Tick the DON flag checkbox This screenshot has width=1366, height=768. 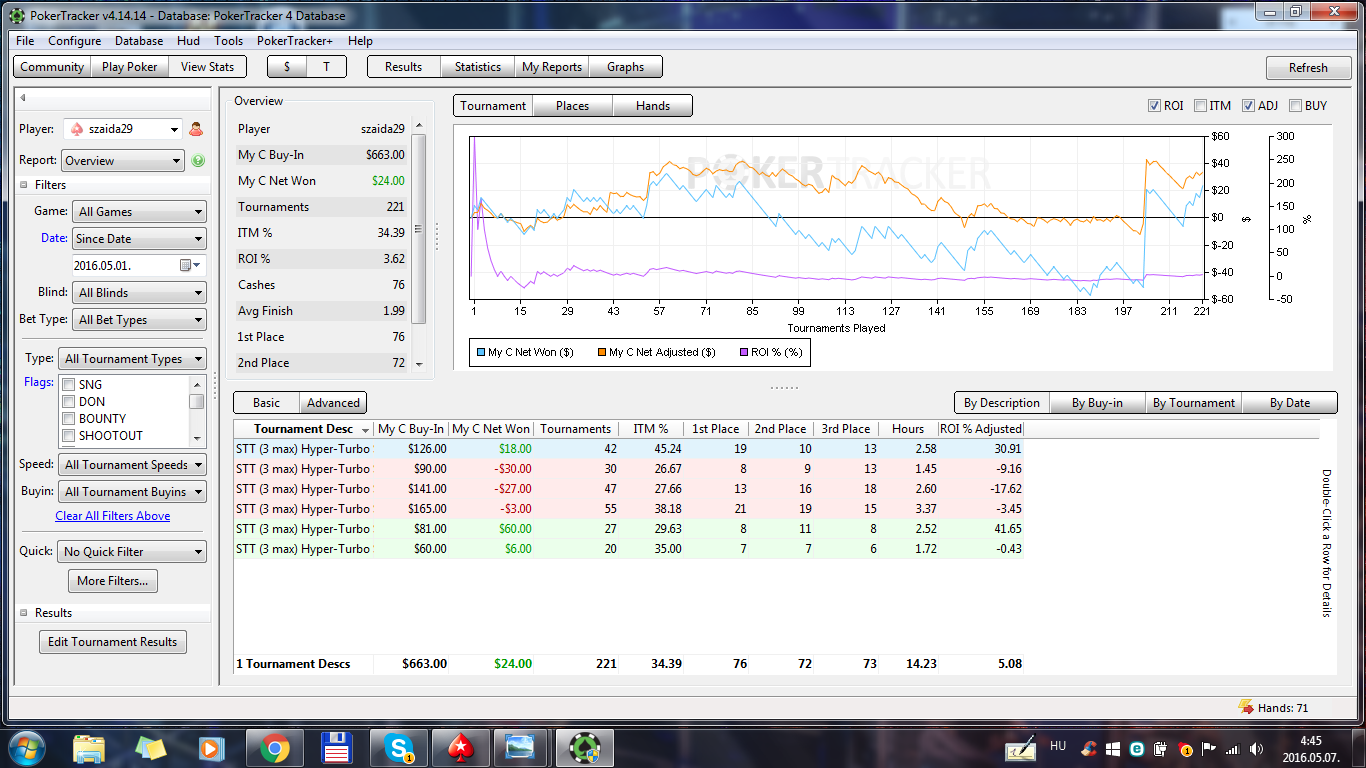pos(68,402)
